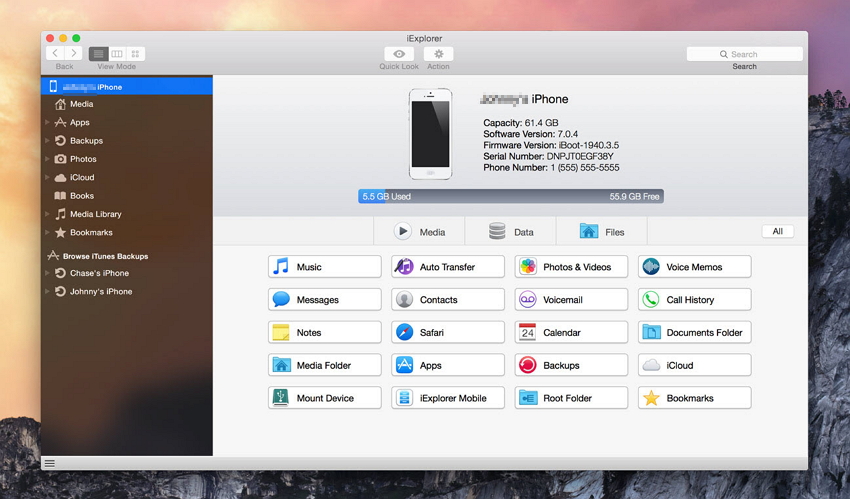Open Voice Memos waveform icon
The width and height of the screenshot is (850, 499).
point(651,267)
